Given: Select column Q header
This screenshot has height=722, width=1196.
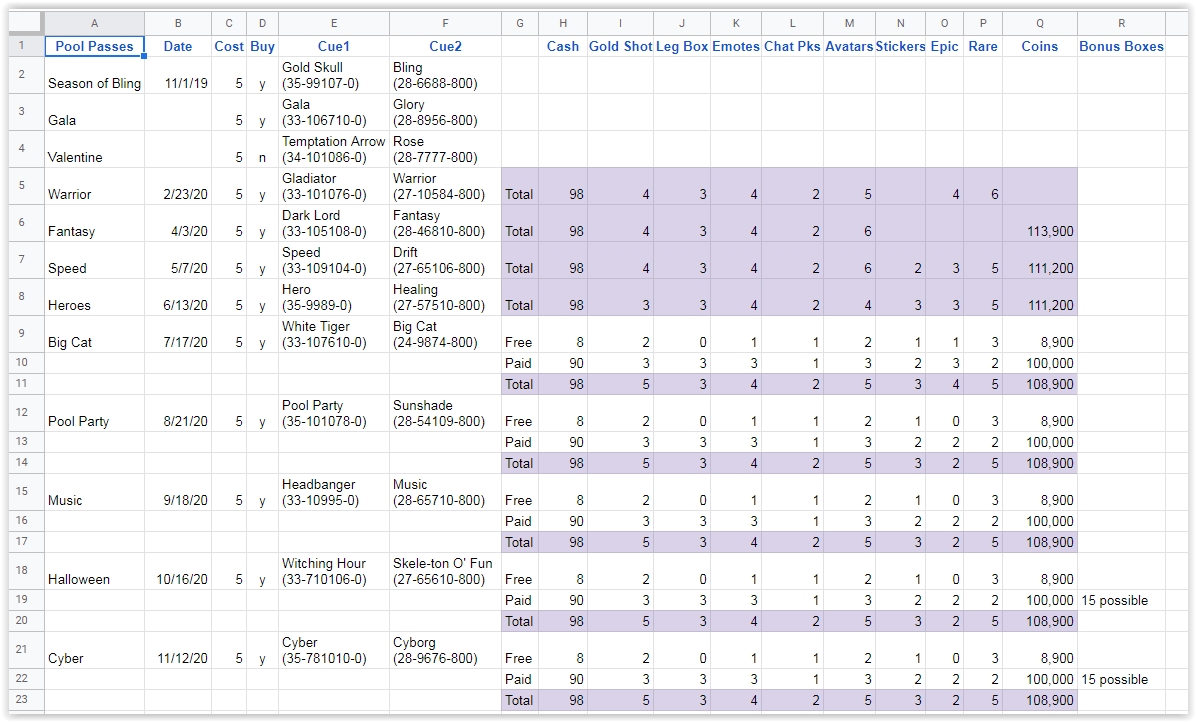Looking at the screenshot, I should [1040, 24].
